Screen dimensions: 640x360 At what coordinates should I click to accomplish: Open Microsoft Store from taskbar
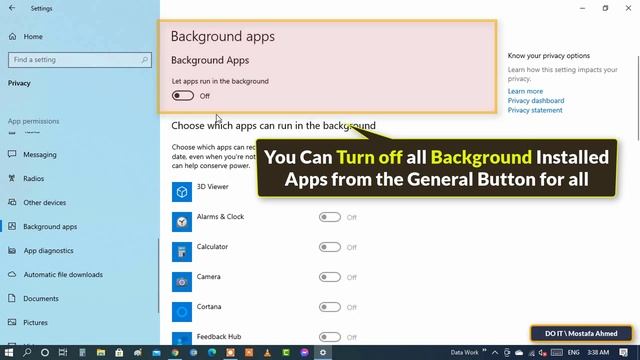119,352
